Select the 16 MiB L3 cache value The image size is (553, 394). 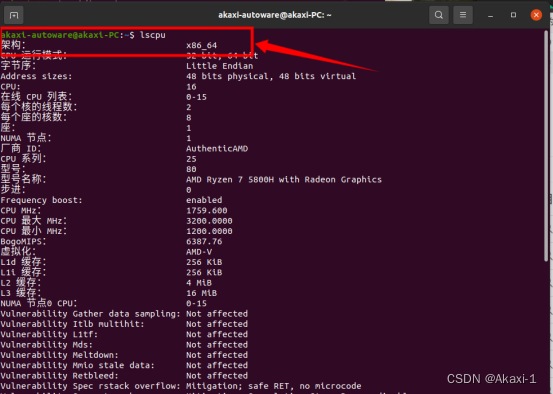coord(201,293)
